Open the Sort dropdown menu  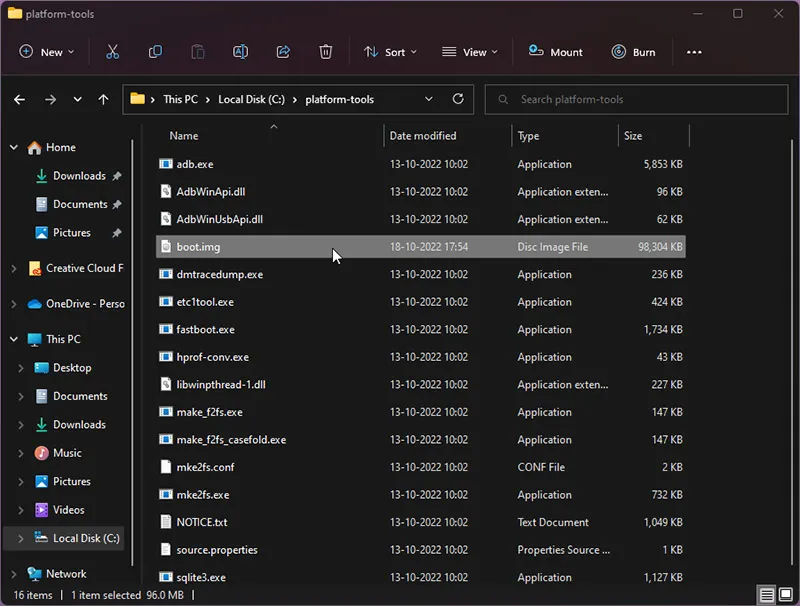[390, 52]
